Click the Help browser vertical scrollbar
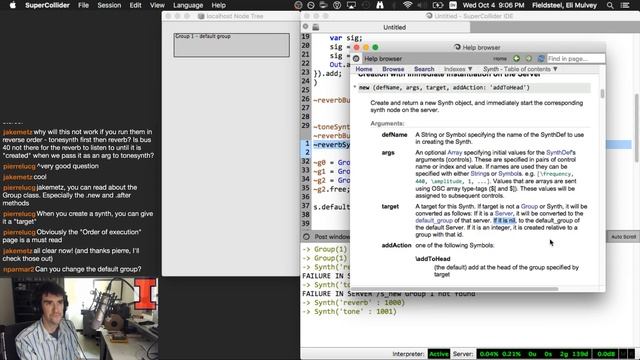Screen dimensions: 640x360 pyautogui.click(x=602, y=94)
